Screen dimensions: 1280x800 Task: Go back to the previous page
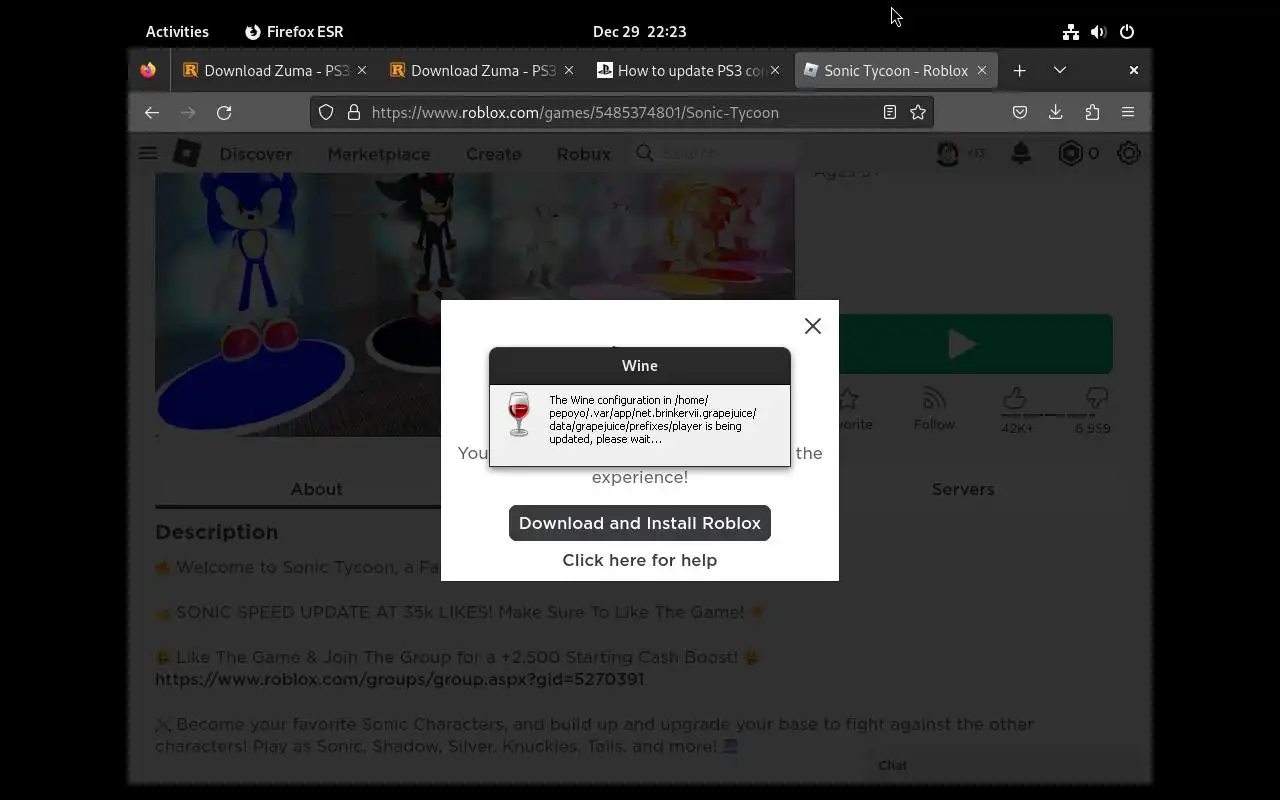click(152, 112)
